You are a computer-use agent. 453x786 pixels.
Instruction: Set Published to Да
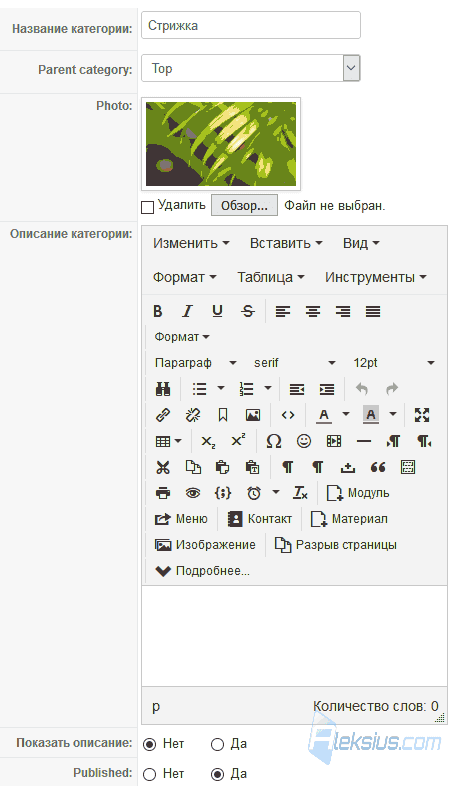coord(217,774)
